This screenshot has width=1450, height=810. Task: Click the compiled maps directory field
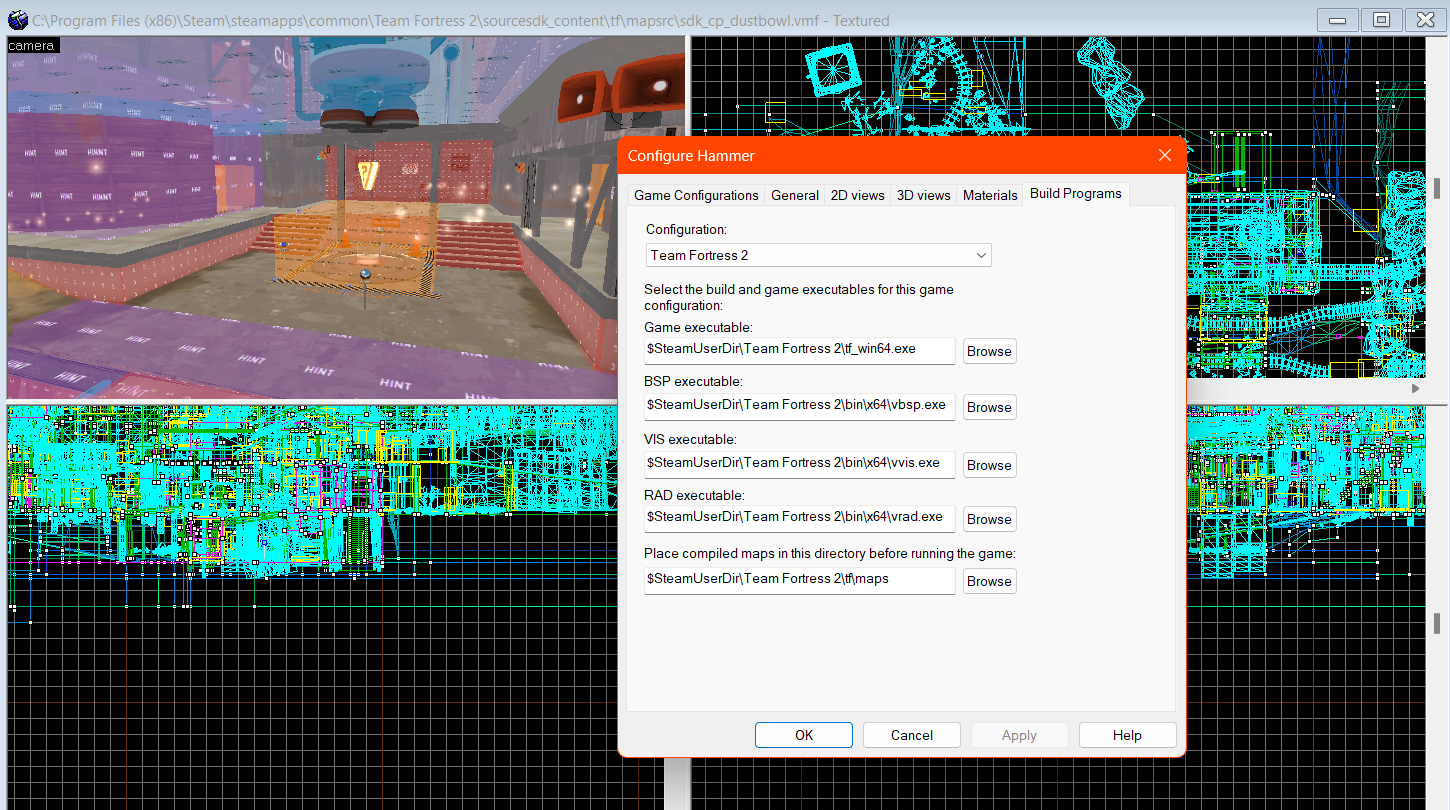pos(800,580)
